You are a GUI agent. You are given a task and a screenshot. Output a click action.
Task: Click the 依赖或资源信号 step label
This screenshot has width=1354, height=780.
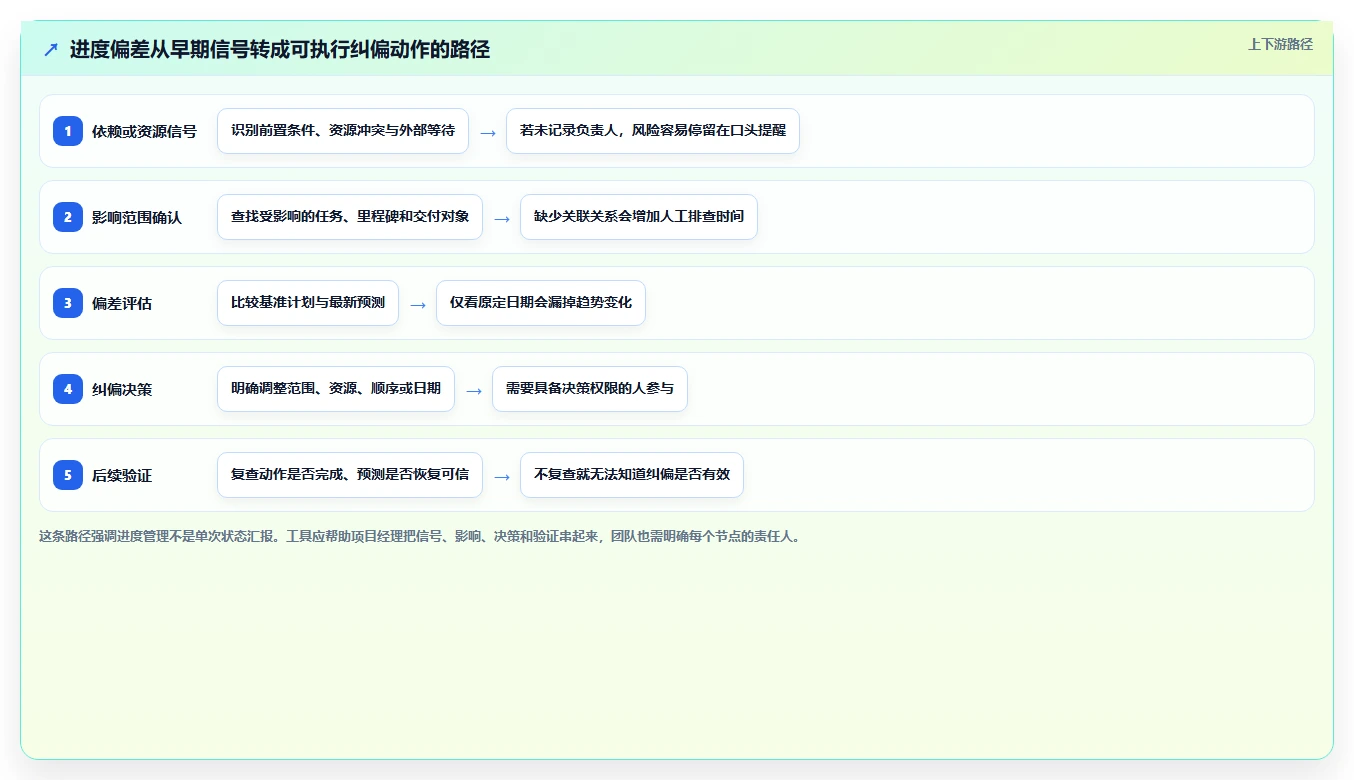coord(144,131)
